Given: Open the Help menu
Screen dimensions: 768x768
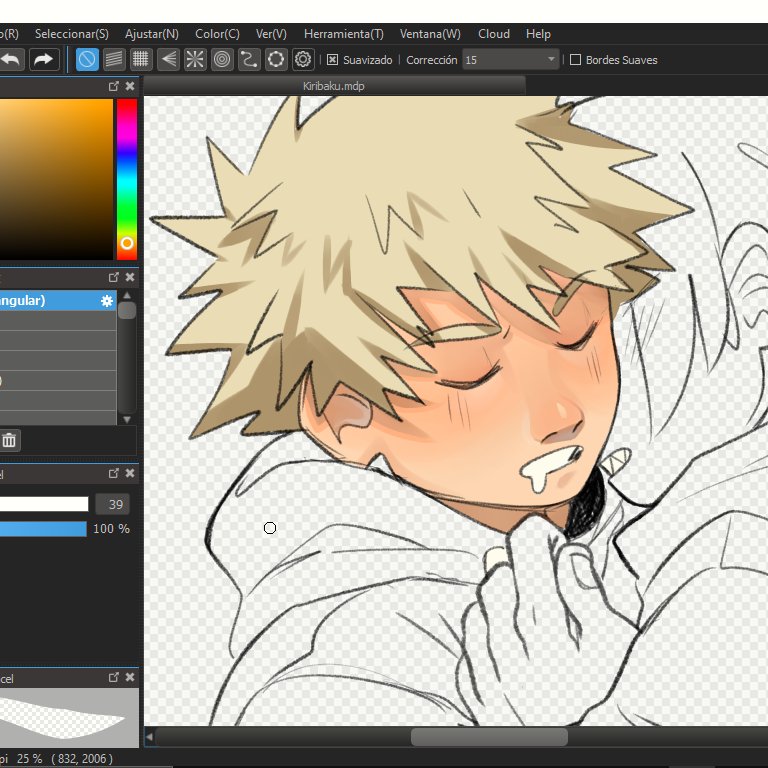Looking at the screenshot, I should click(538, 34).
